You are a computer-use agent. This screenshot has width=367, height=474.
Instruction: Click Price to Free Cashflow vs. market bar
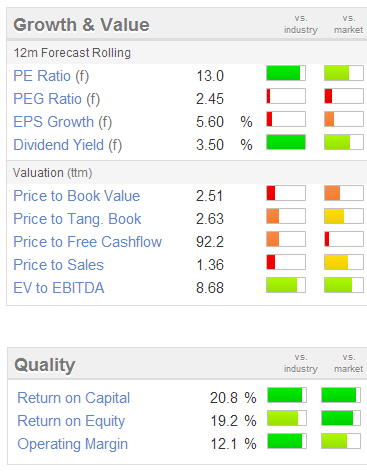click(x=344, y=239)
